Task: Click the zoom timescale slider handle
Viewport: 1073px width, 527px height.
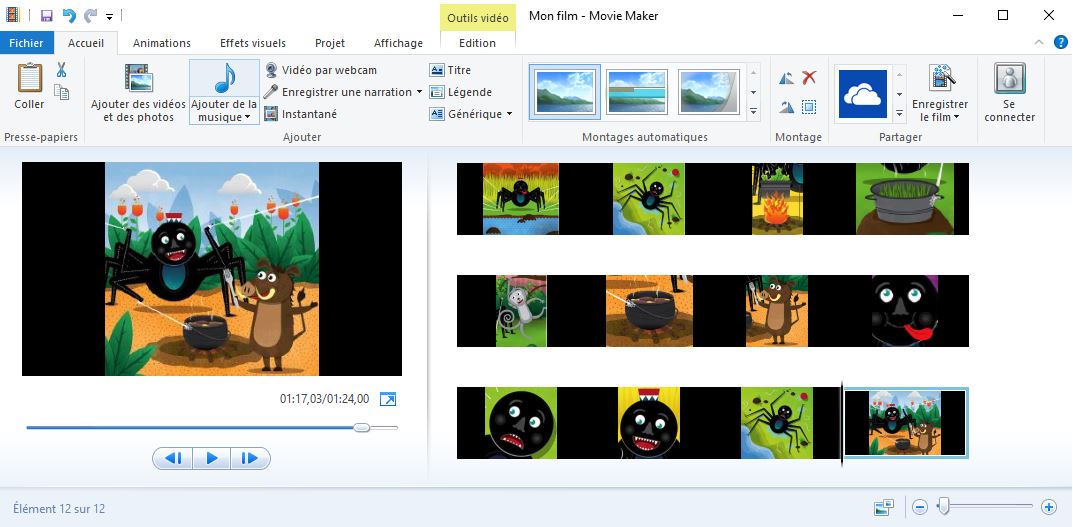Action: click(x=944, y=506)
